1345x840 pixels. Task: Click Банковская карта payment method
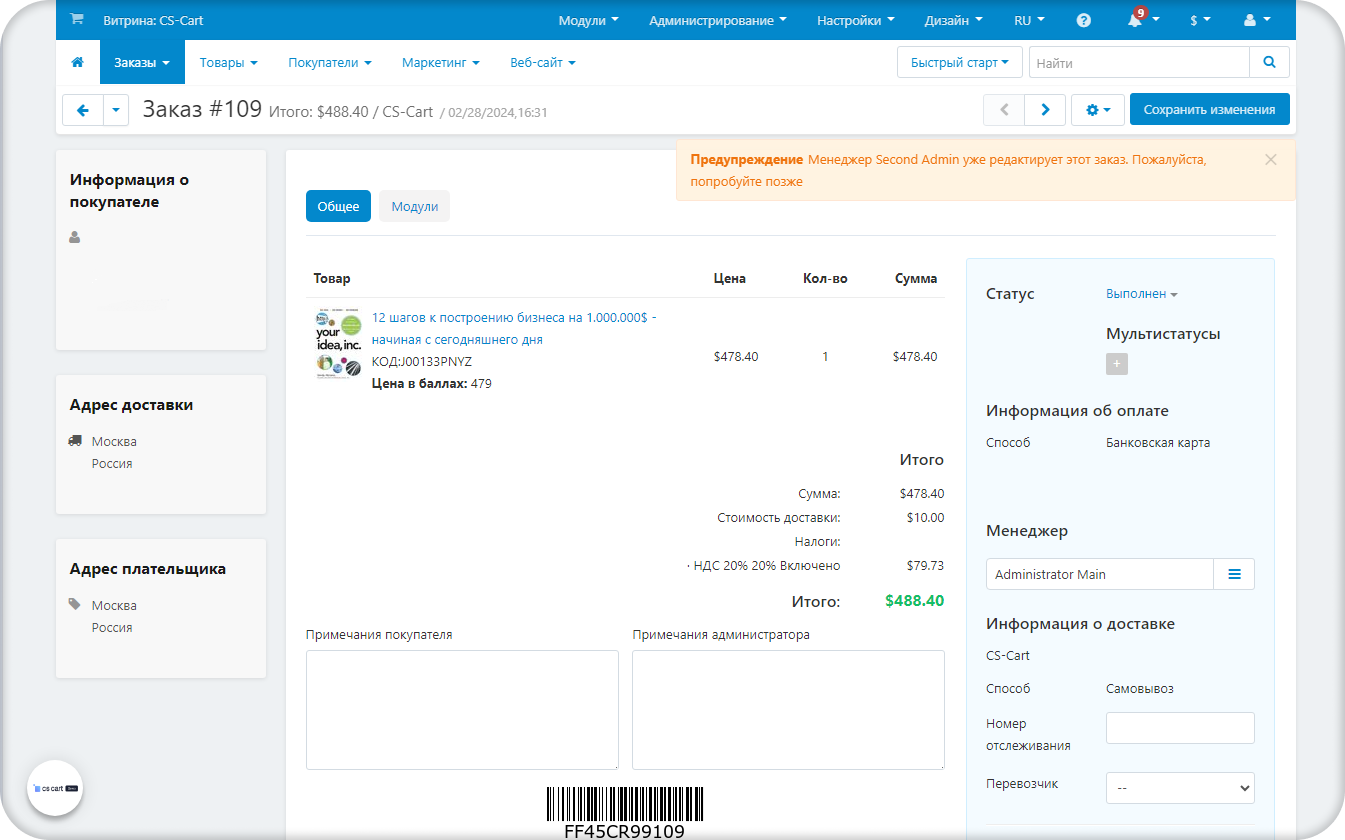[1158, 442]
